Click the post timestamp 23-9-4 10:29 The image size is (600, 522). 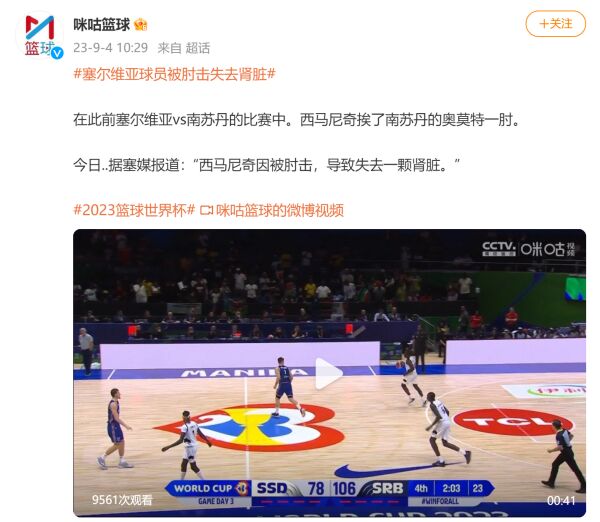(111, 48)
